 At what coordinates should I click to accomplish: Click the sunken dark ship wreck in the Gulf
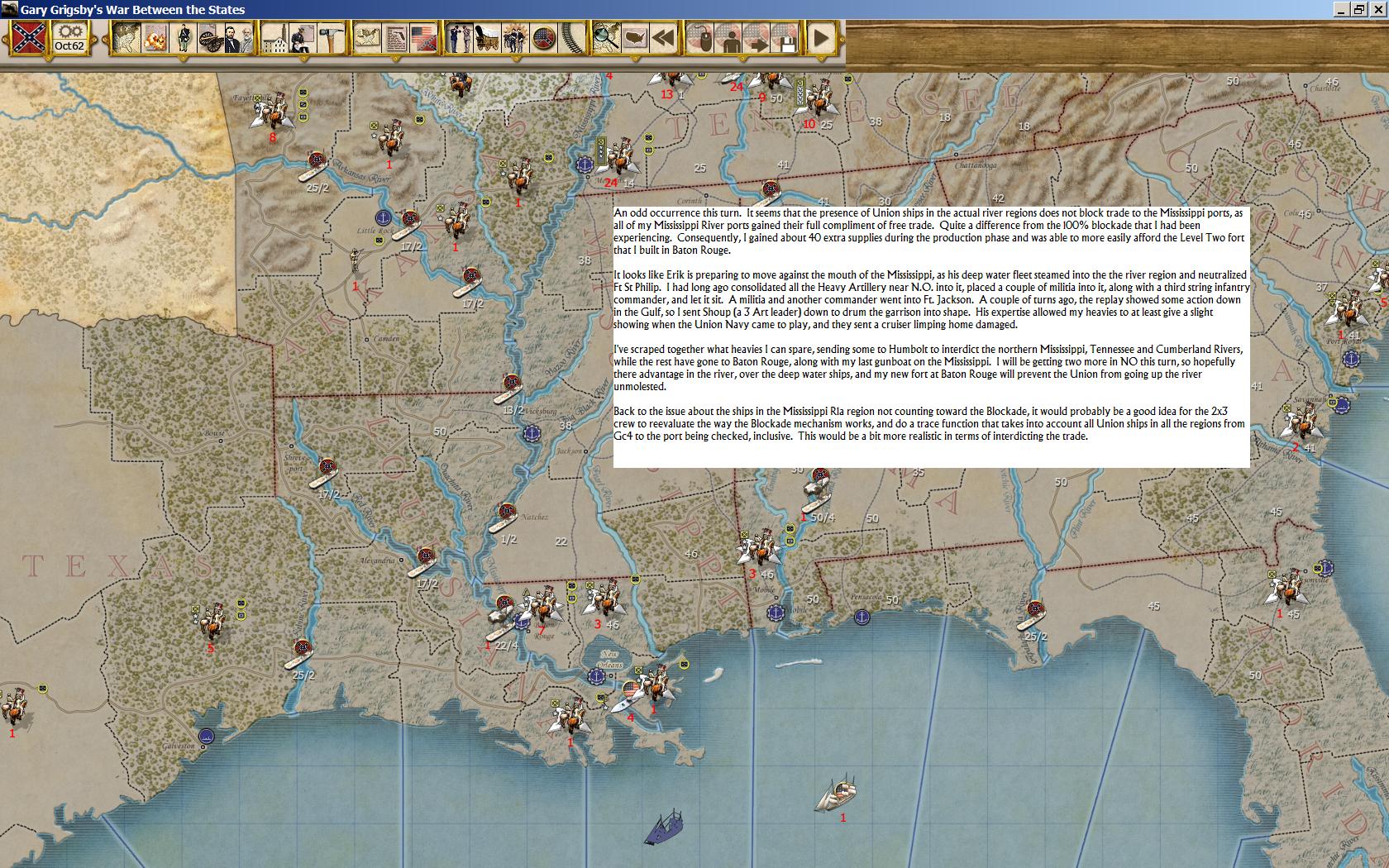pyautogui.click(x=665, y=827)
